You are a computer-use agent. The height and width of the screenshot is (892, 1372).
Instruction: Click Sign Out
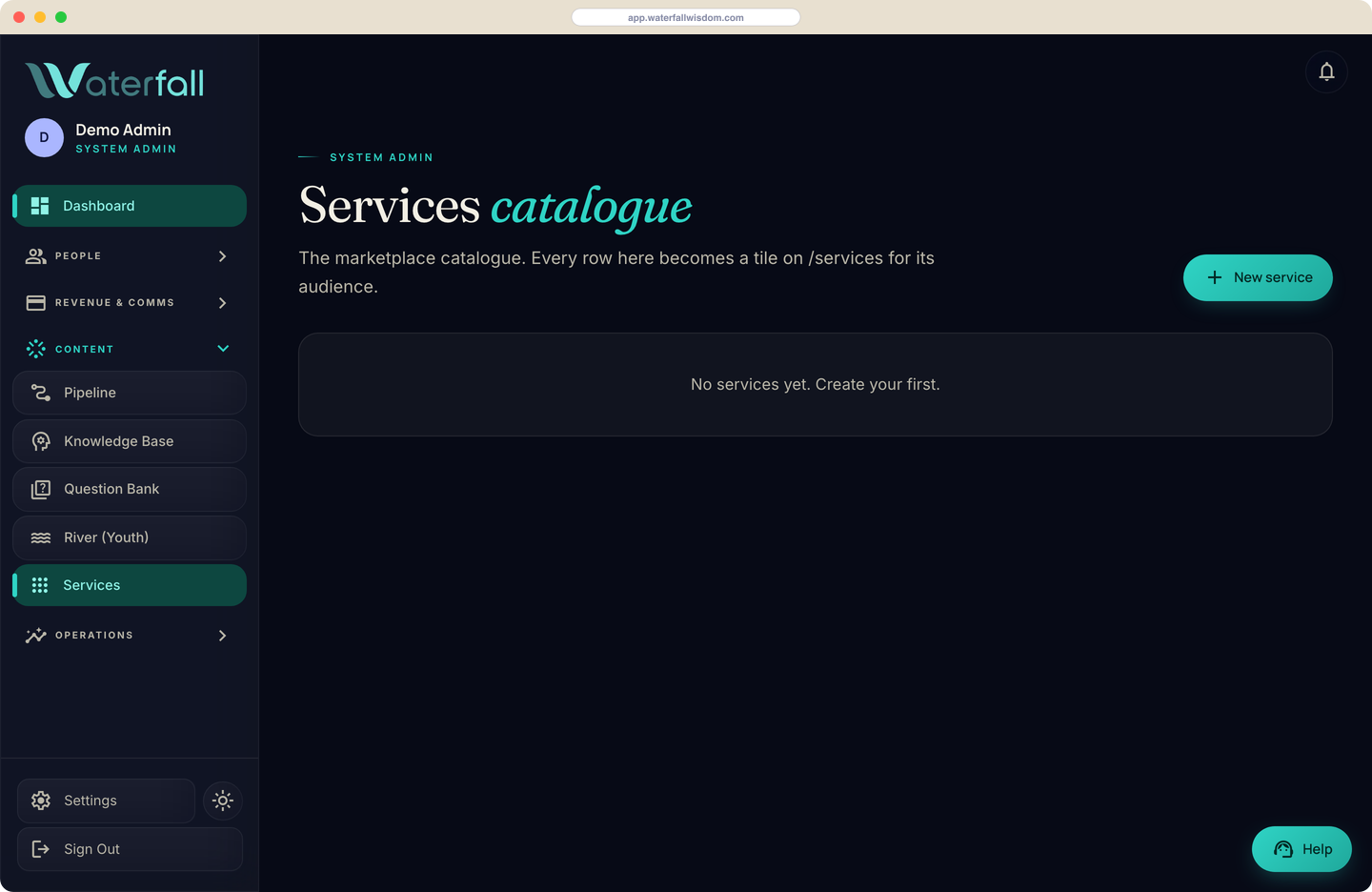(x=130, y=849)
